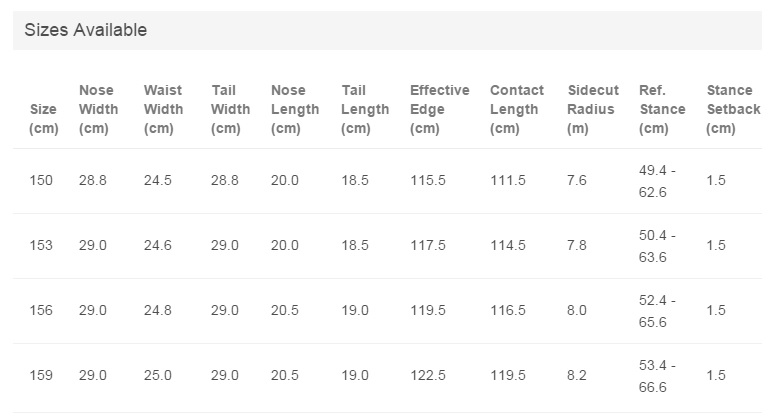This screenshot has width=777, height=418.
Task: Select the 122.5 effective edge value
Action: pos(428,375)
